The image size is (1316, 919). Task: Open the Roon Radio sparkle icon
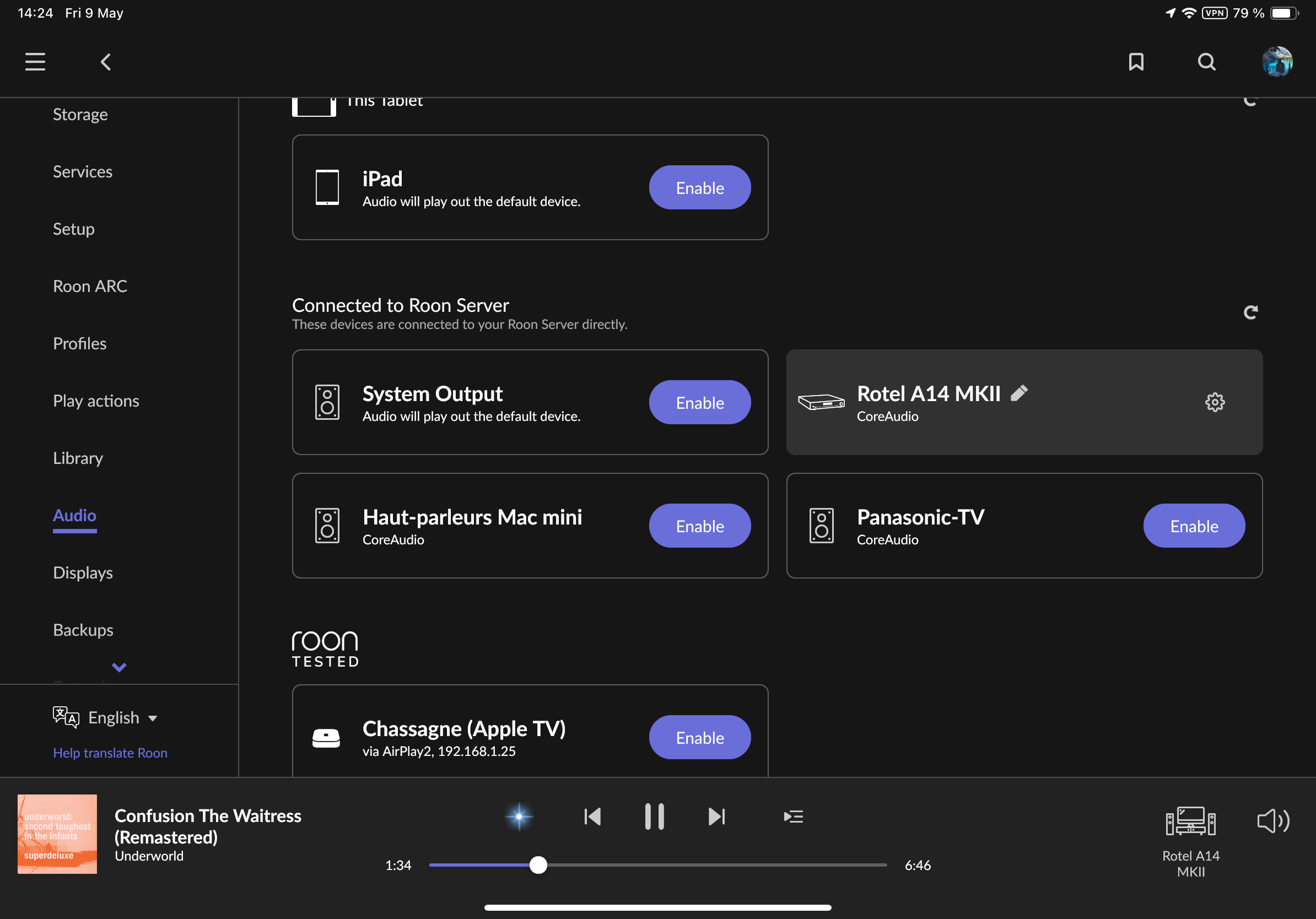tap(519, 816)
